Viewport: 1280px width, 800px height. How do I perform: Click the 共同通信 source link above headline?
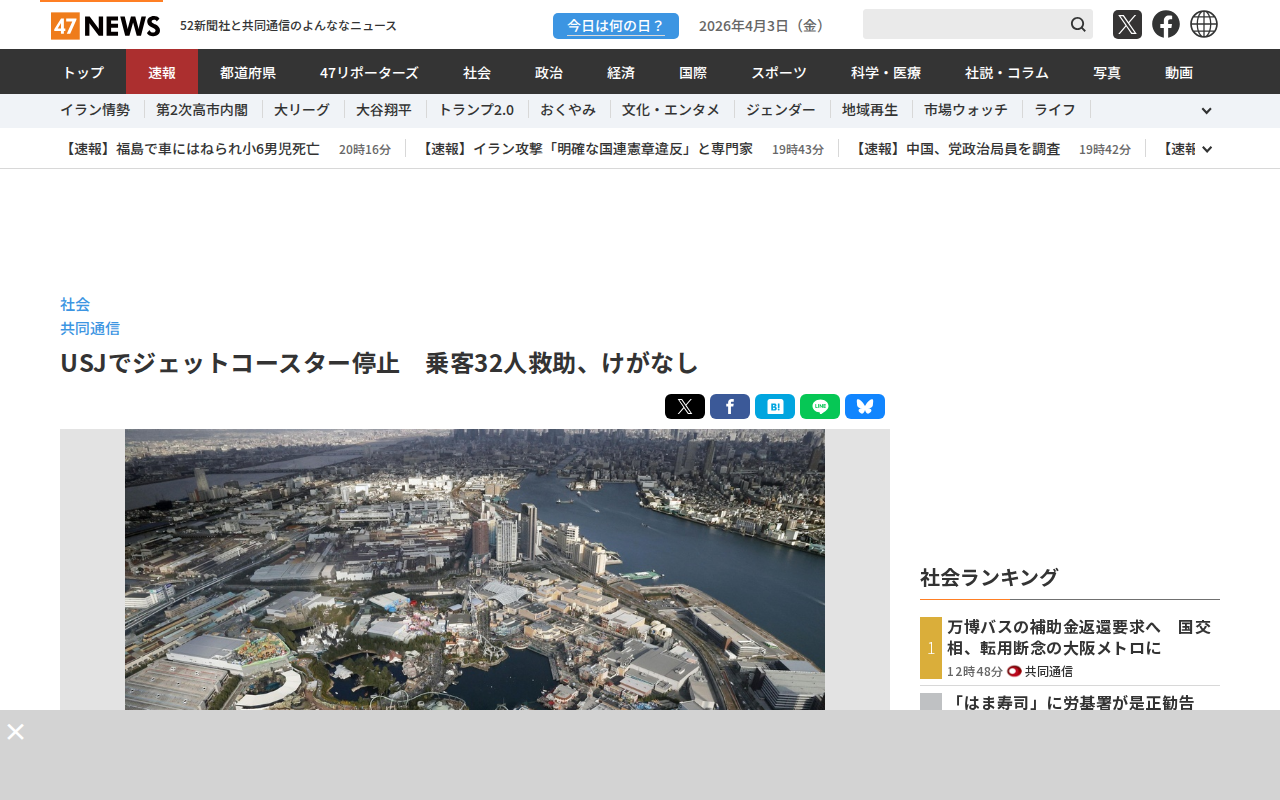(x=90, y=328)
